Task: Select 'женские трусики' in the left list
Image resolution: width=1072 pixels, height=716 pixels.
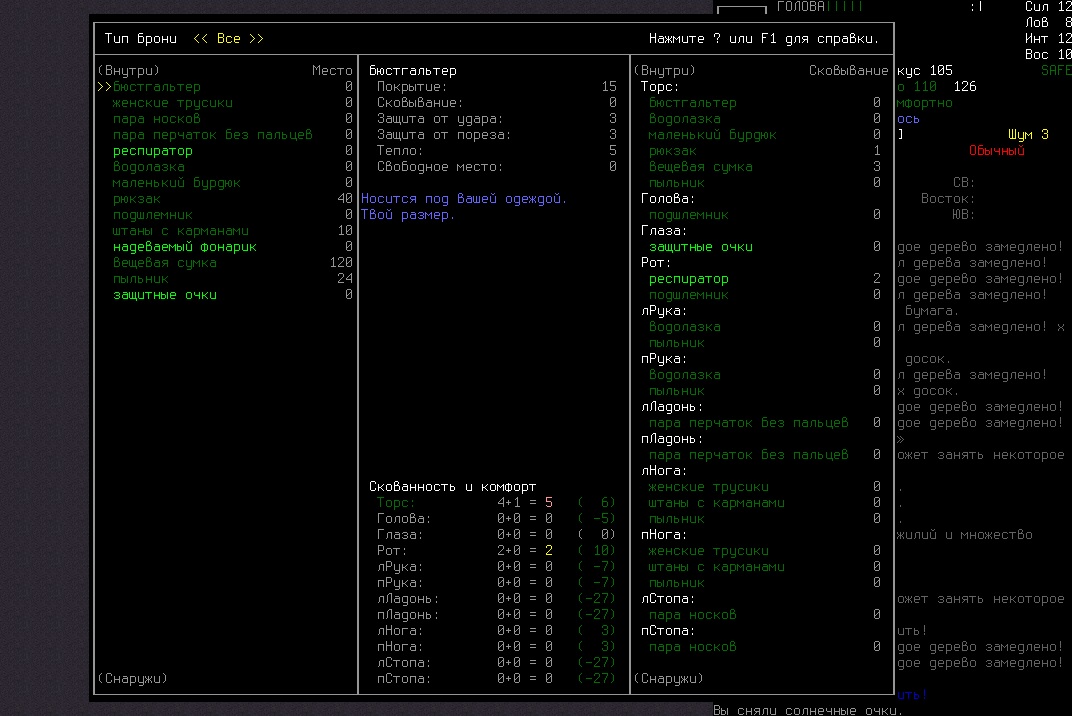Action: pyautogui.click(x=172, y=103)
